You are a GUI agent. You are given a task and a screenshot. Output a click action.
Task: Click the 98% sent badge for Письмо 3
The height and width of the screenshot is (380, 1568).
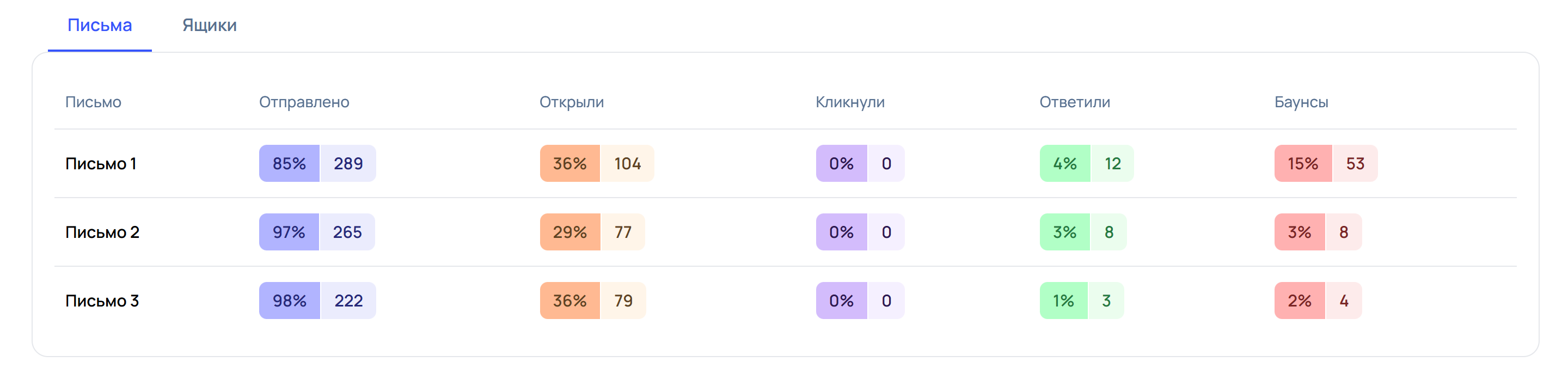[290, 301]
